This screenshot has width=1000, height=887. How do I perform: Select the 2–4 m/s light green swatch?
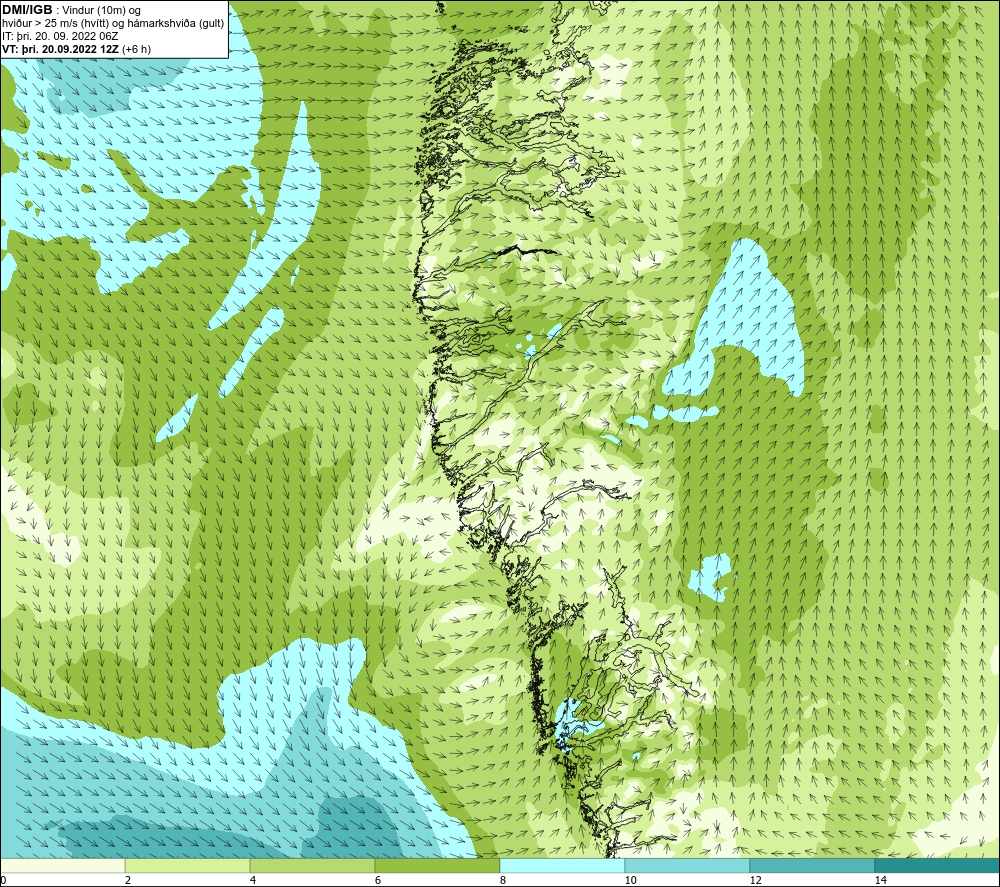point(188,866)
